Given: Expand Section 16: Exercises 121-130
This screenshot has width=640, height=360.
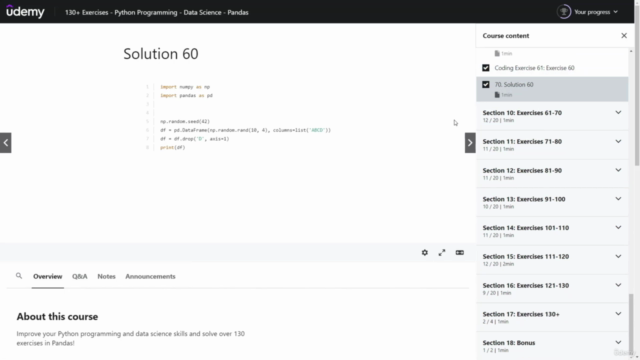Looking at the screenshot, I should point(552,289).
